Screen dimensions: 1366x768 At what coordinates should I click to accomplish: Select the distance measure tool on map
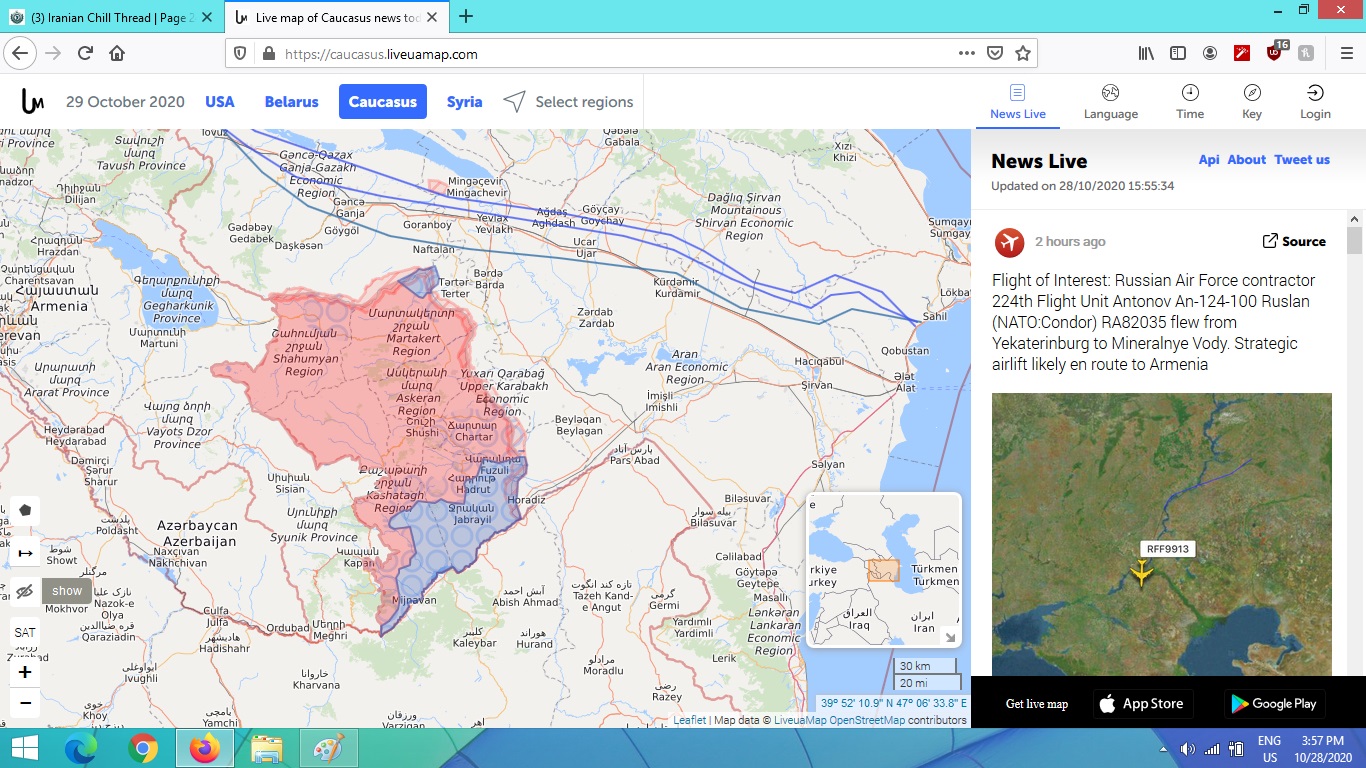click(x=25, y=552)
